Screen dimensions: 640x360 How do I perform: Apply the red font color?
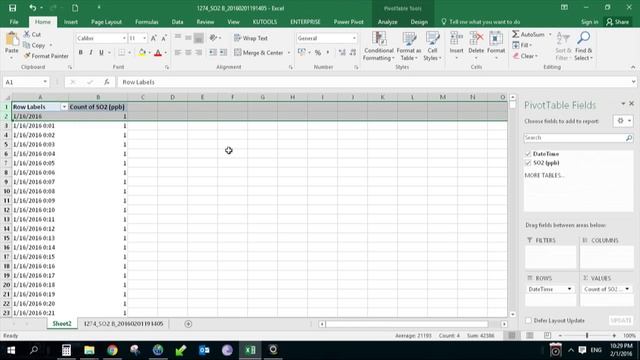(158, 53)
